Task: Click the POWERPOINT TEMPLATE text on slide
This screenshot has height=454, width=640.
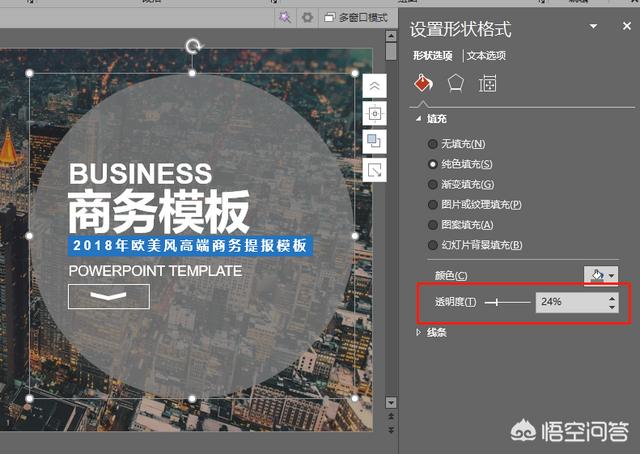Action: pos(155,271)
